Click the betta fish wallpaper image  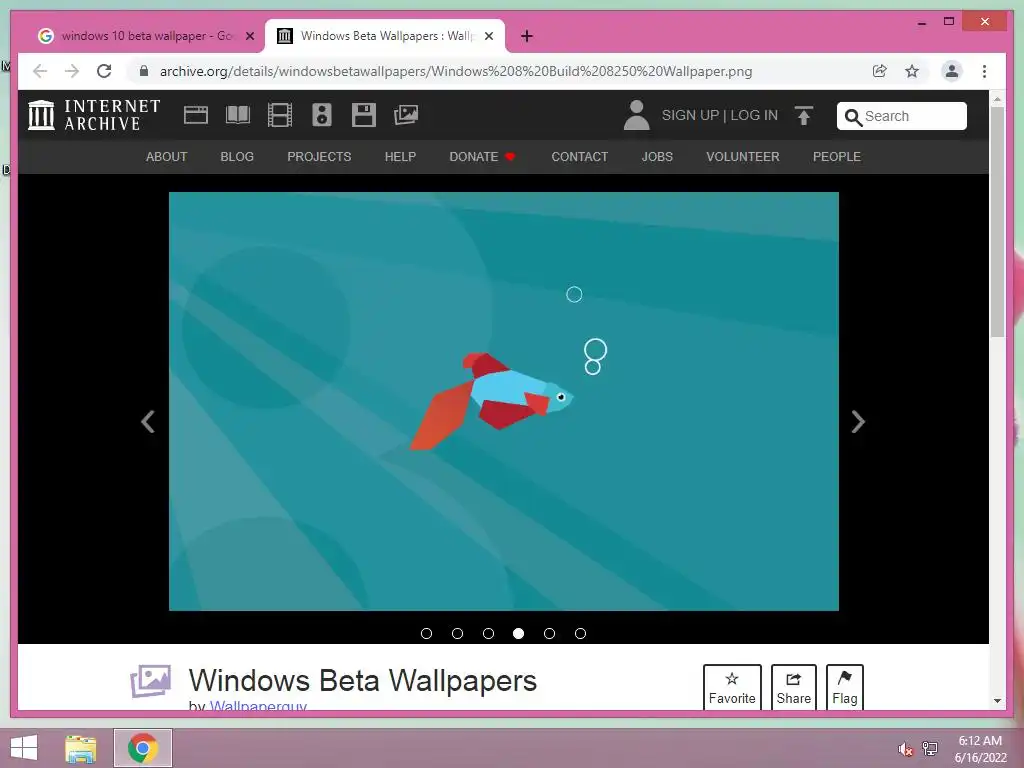point(504,401)
